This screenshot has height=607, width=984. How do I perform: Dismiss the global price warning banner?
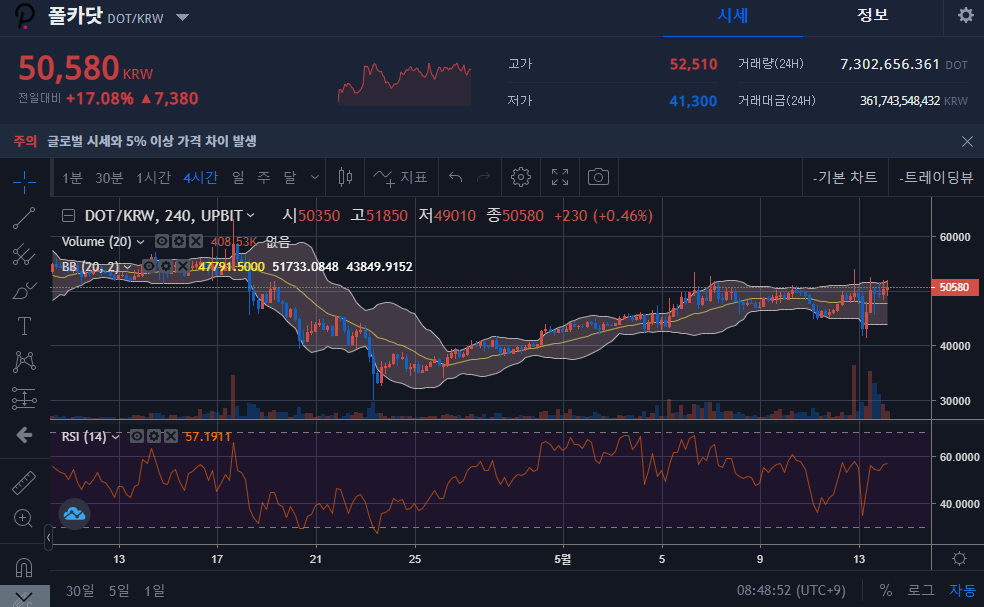(x=967, y=141)
